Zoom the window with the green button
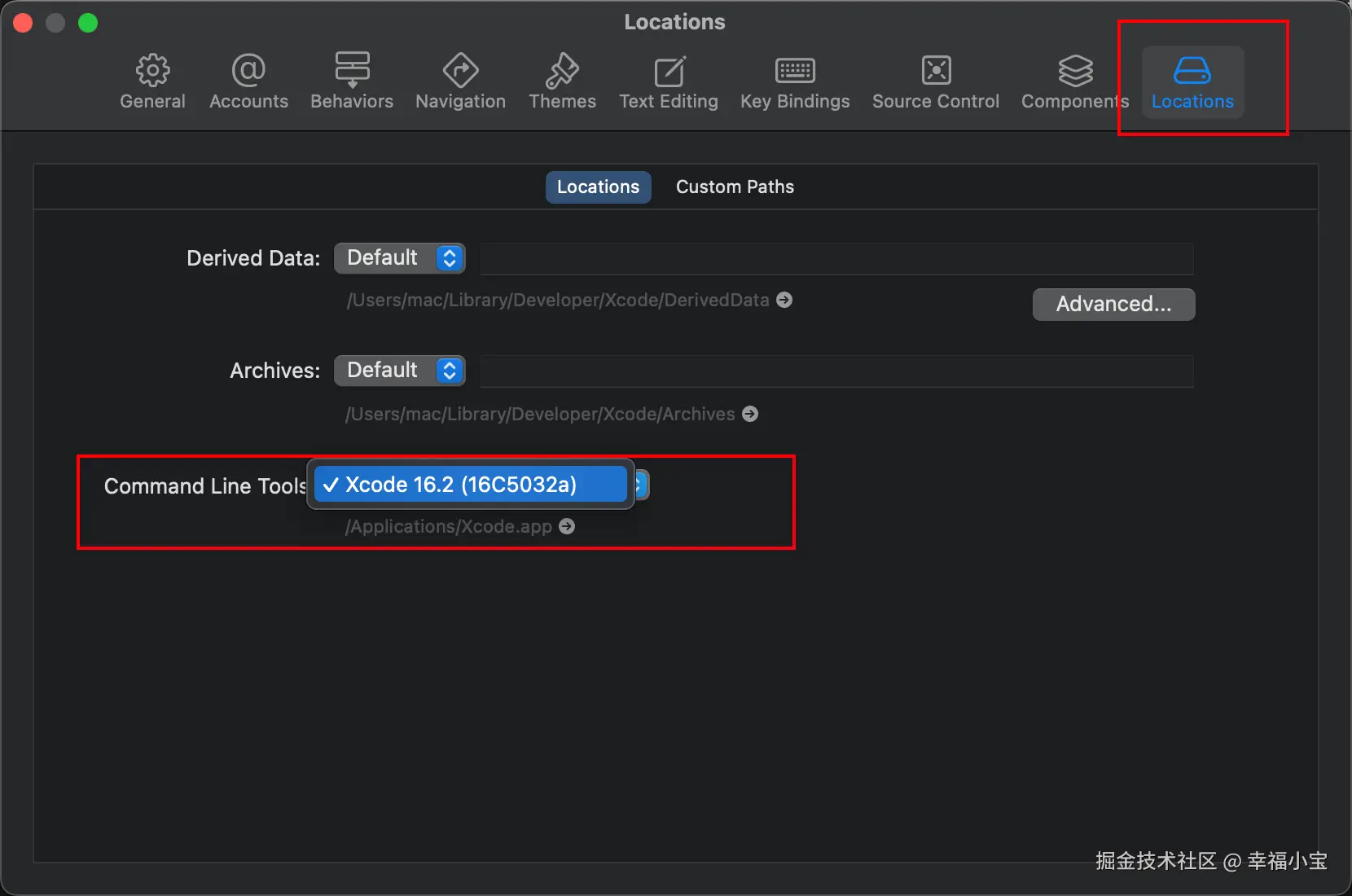Viewport: 1352px width, 896px height. tap(88, 23)
